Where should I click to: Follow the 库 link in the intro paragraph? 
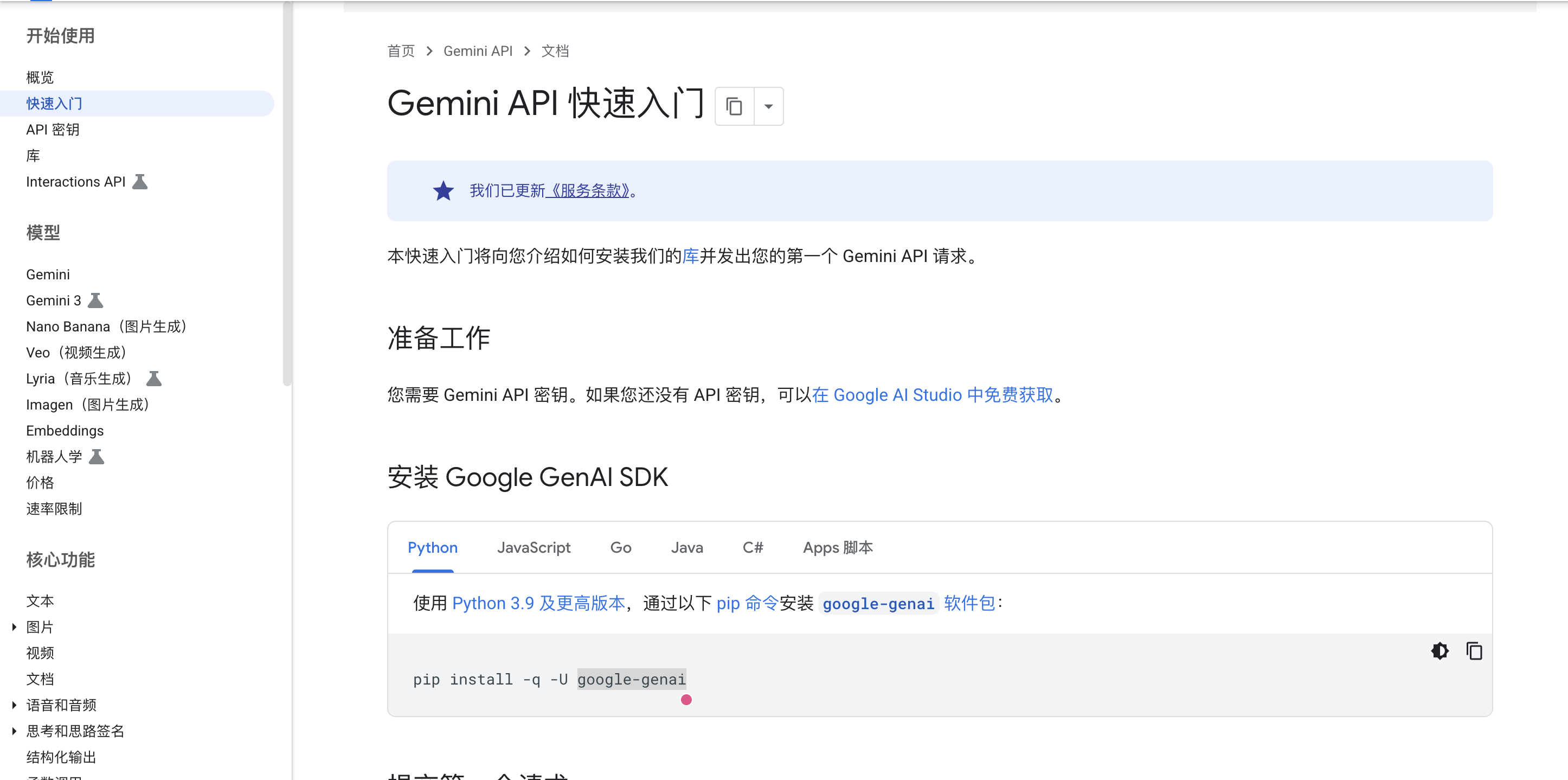coord(690,255)
